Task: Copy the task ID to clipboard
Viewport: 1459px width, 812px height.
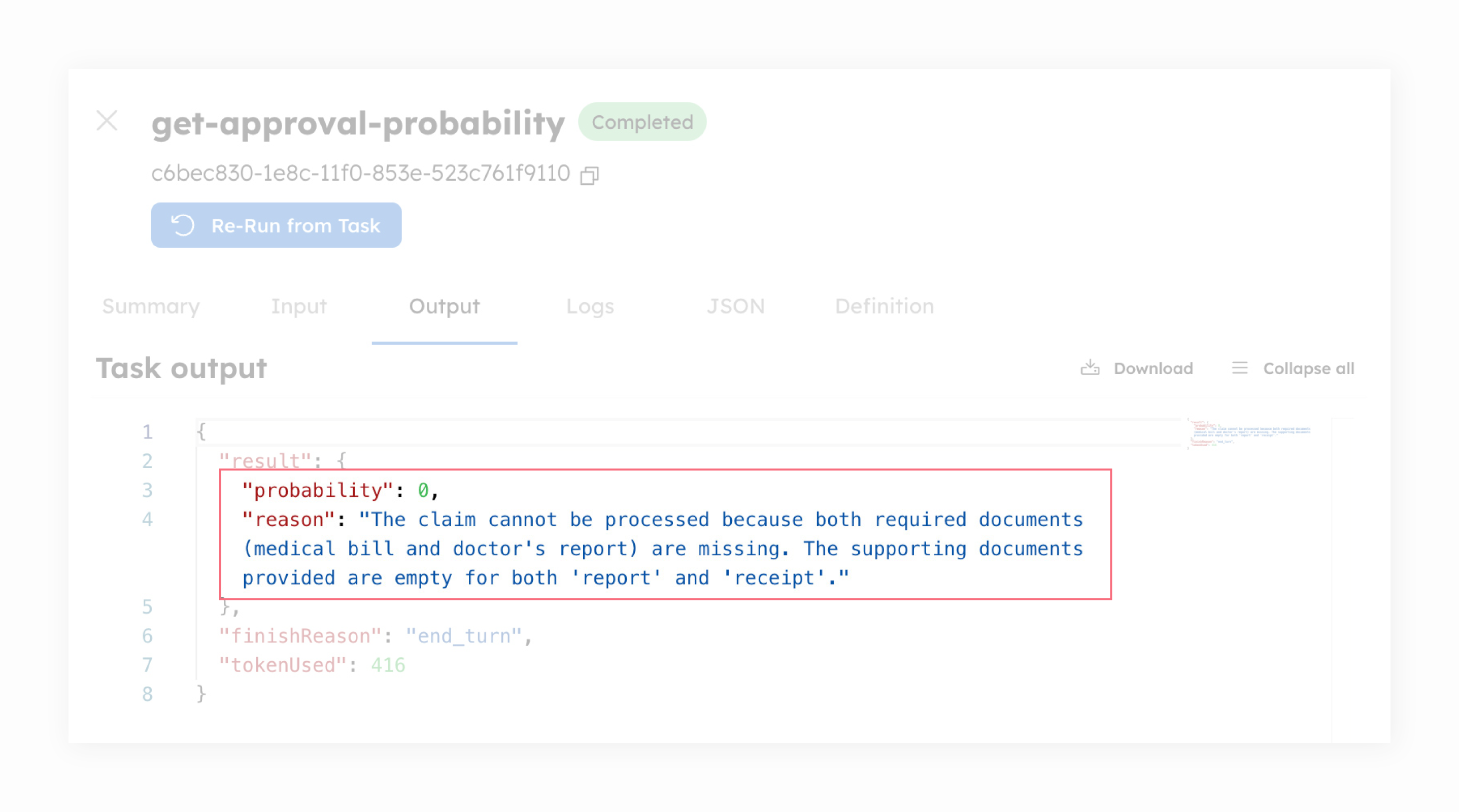Action: (x=591, y=174)
